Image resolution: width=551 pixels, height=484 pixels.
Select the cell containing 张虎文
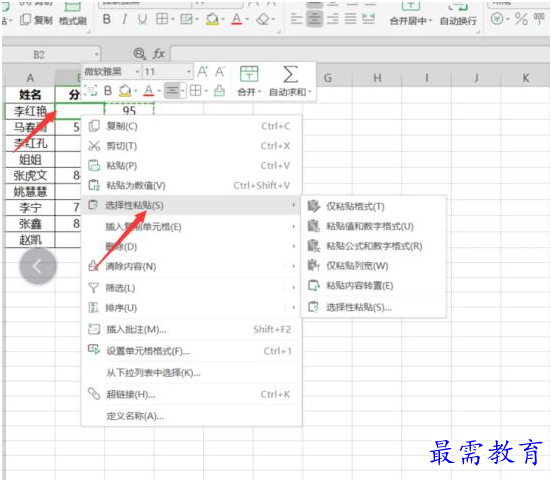(30, 175)
